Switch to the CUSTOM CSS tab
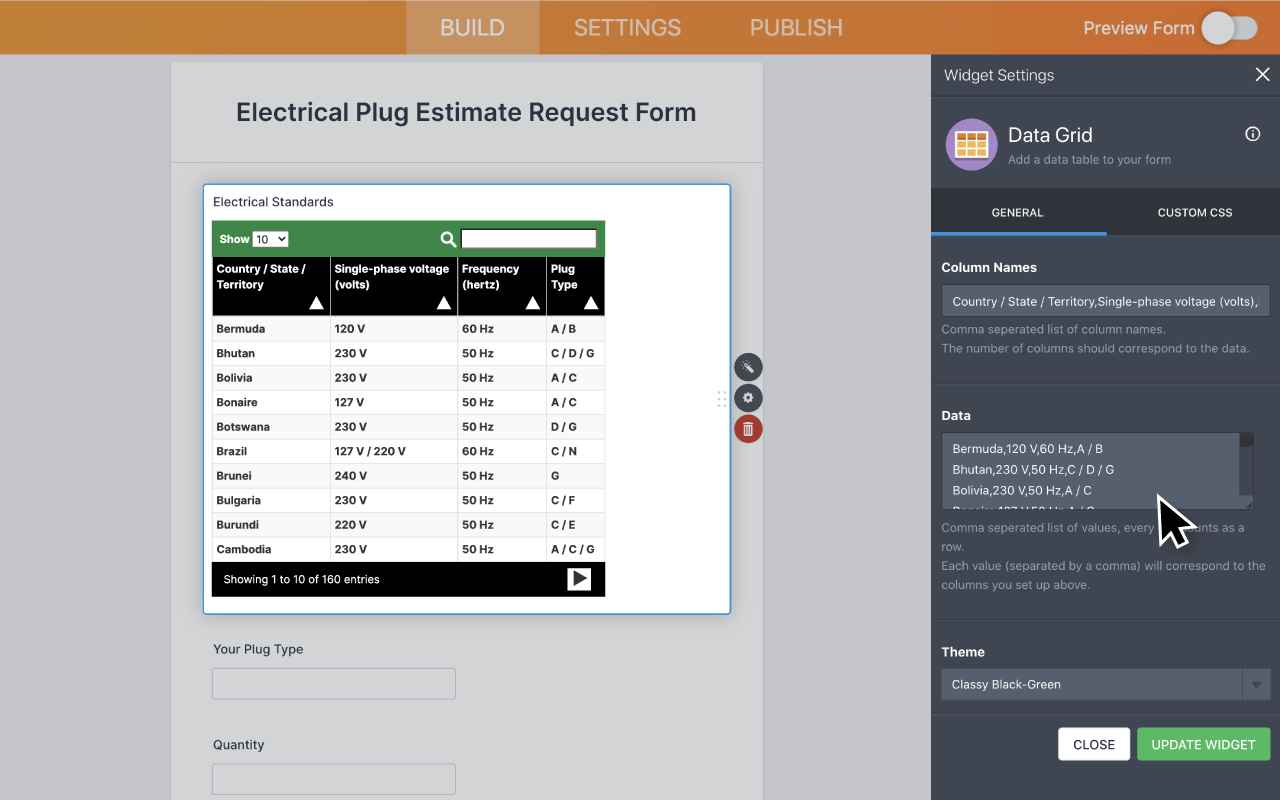This screenshot has width=1280, height=800. (x=1194, y=212)
